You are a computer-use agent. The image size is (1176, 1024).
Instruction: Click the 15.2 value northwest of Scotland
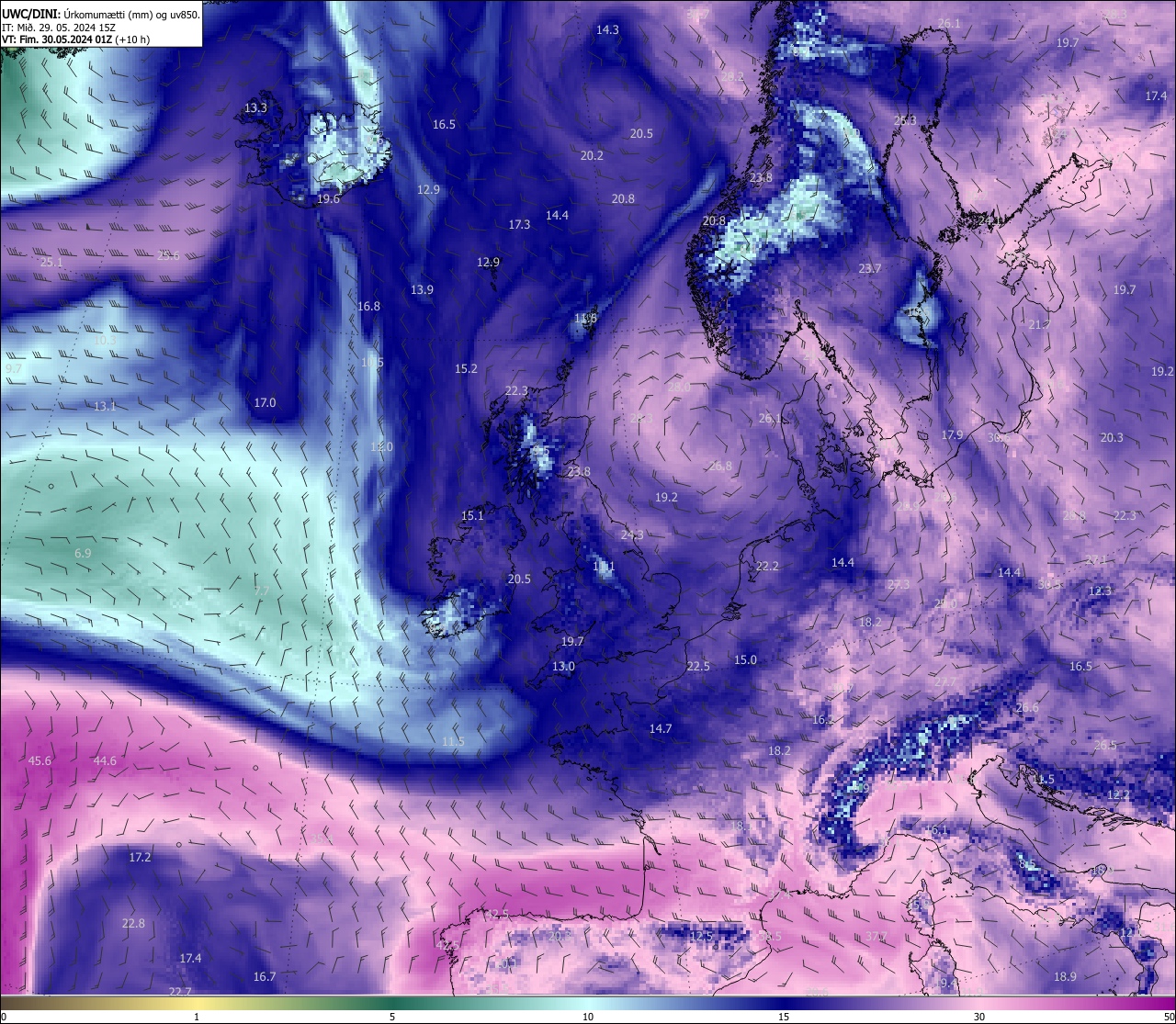coord(466,369)
